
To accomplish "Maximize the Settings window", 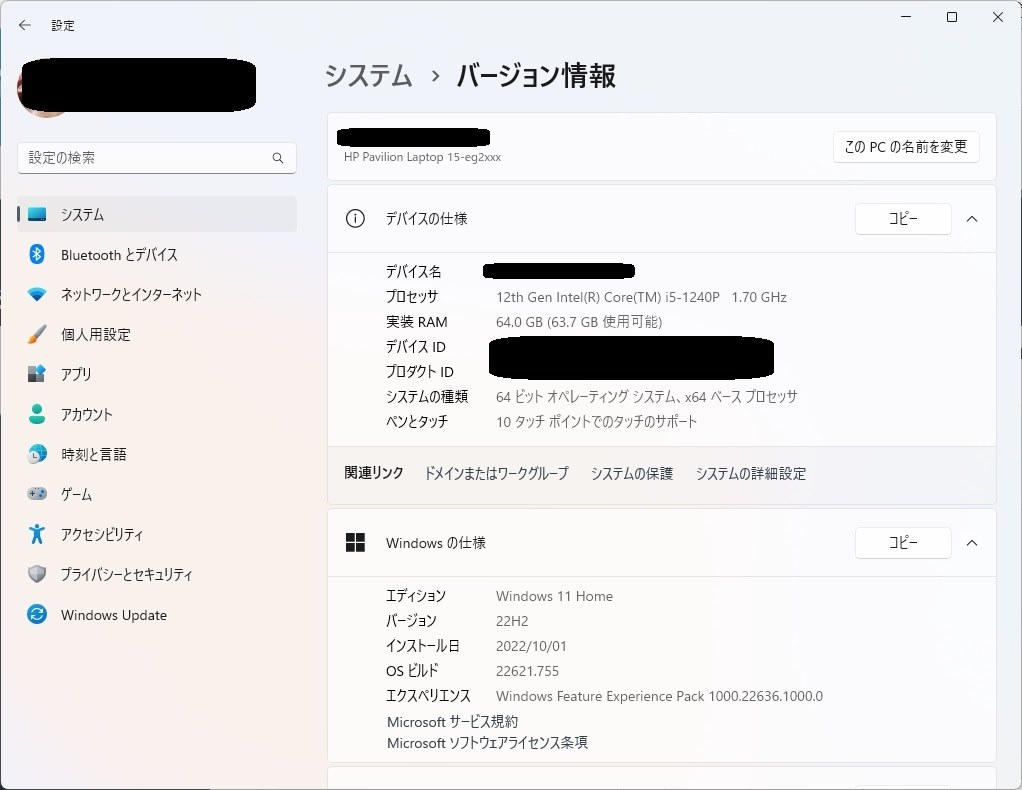I will pos(952,17).
